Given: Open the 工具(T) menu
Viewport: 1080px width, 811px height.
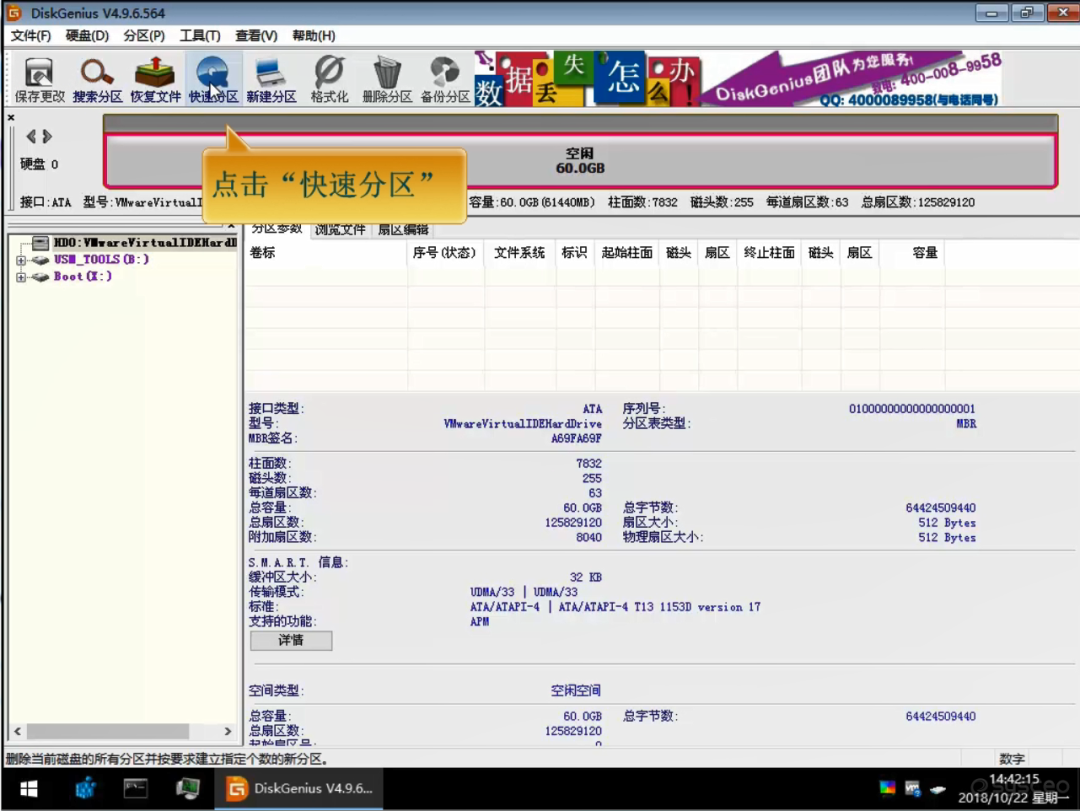Looking at the screenshot, I should click(200, 36).
